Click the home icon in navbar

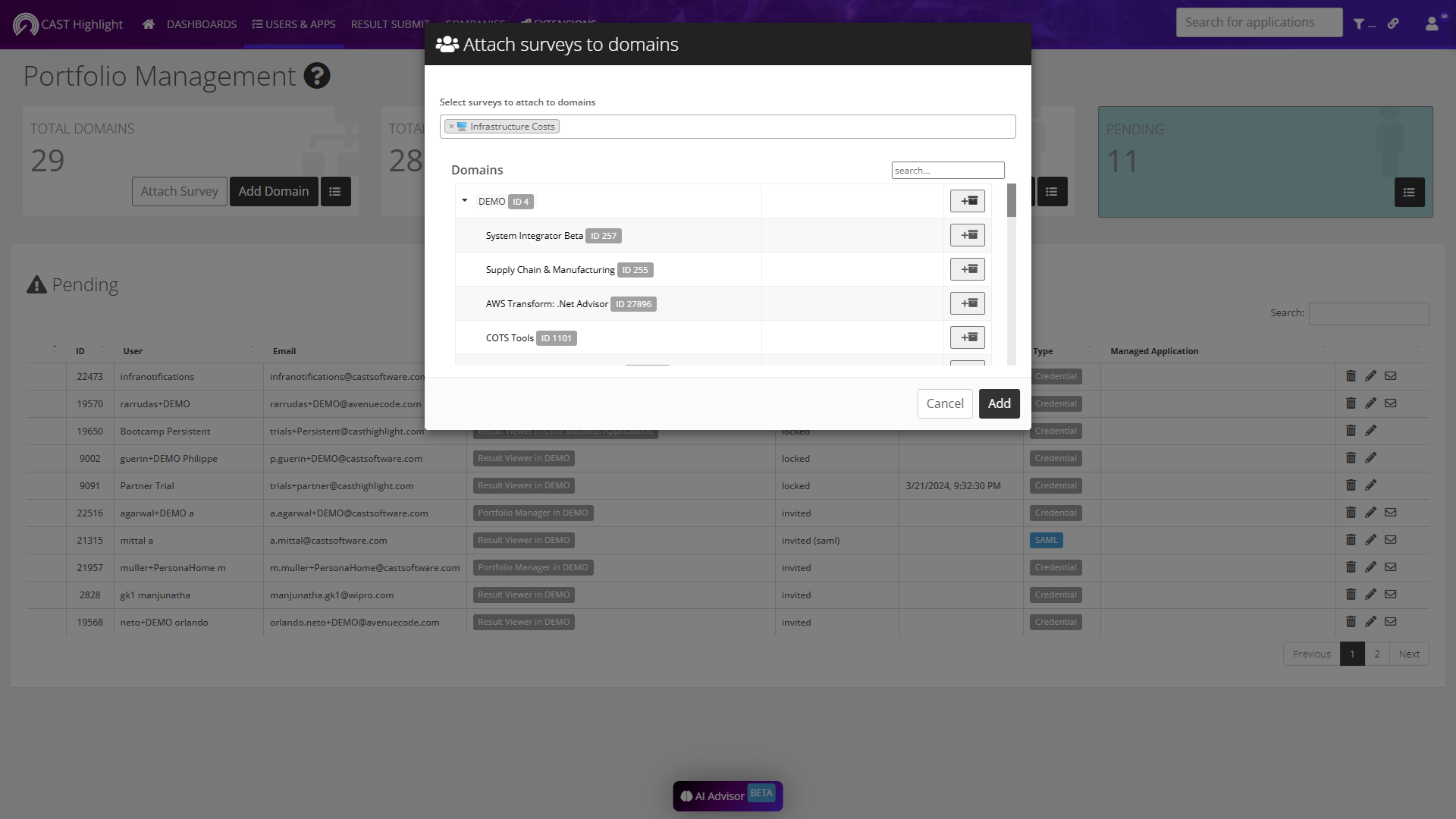[149, 24]
